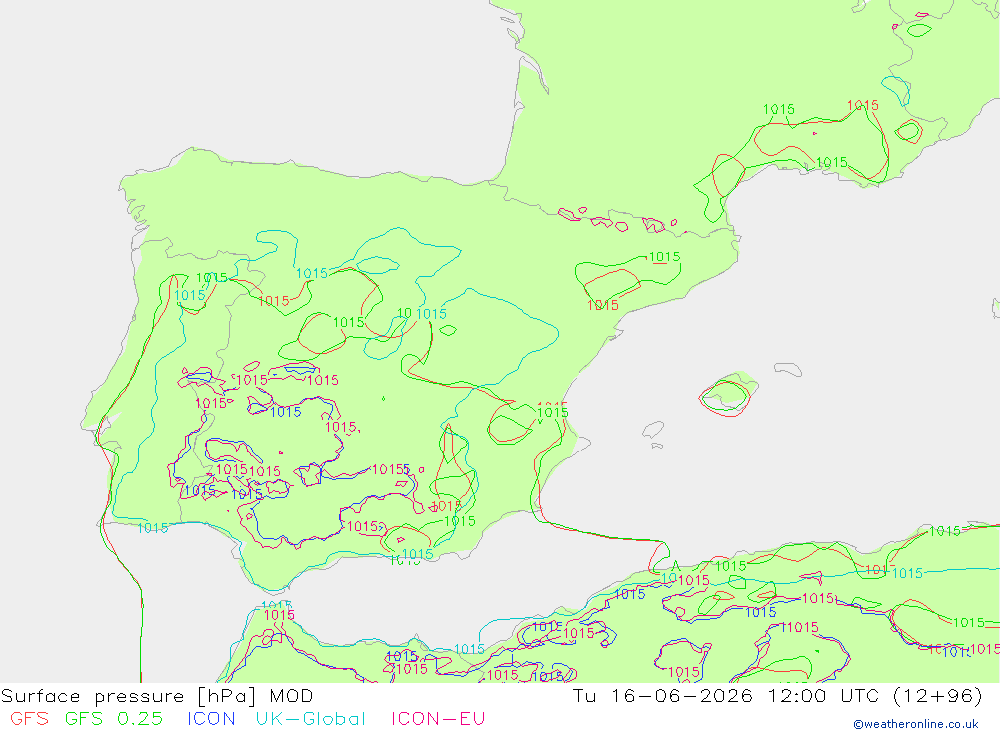
Task: Click the cyan 1015 label off southwest Portugal coast
Action: 153,528
